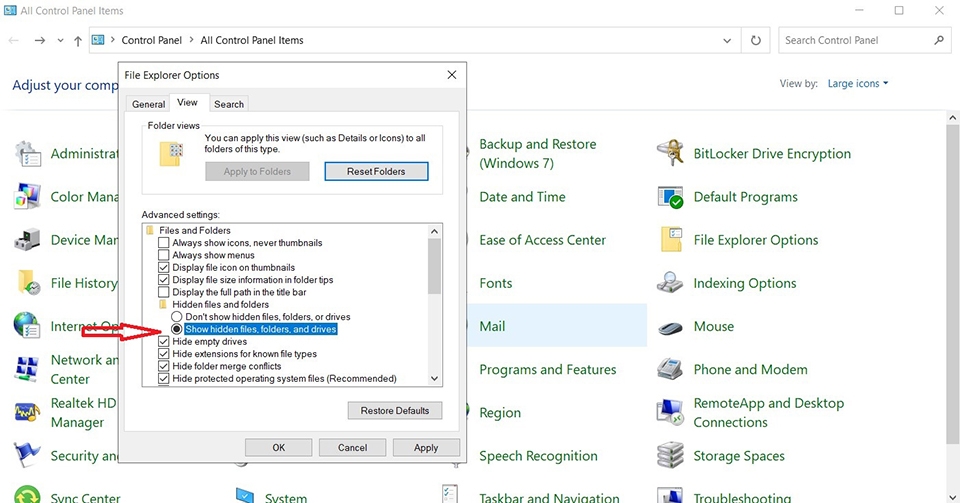Click the Apply button
The width and height of the screenshot is (960, 503).
(426, 447)
